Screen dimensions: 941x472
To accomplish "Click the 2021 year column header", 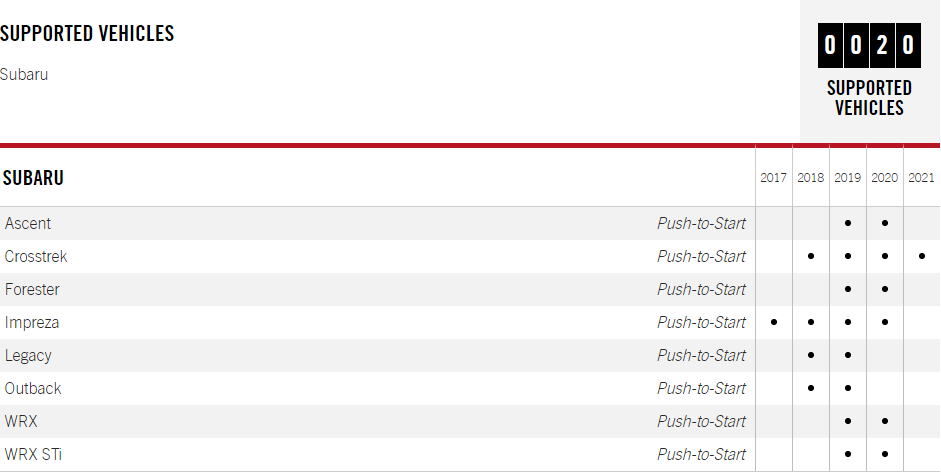I will [921, 178].
